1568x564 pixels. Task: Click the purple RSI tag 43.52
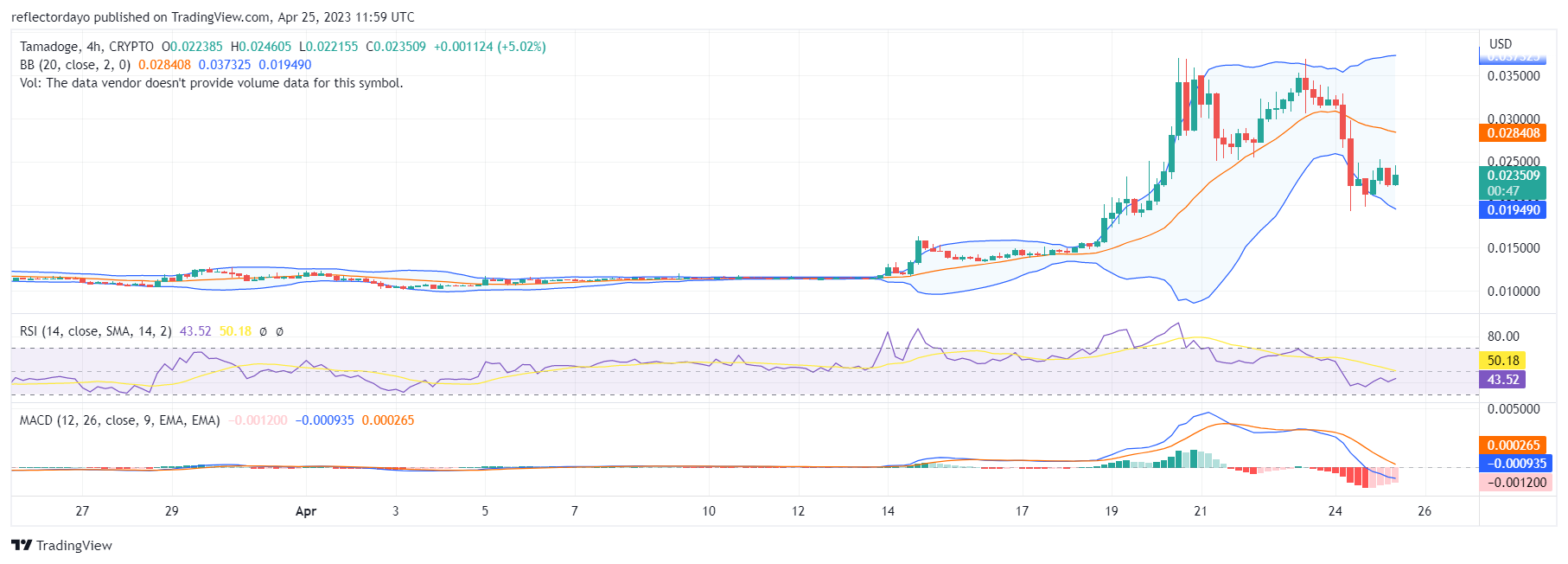1503,380
